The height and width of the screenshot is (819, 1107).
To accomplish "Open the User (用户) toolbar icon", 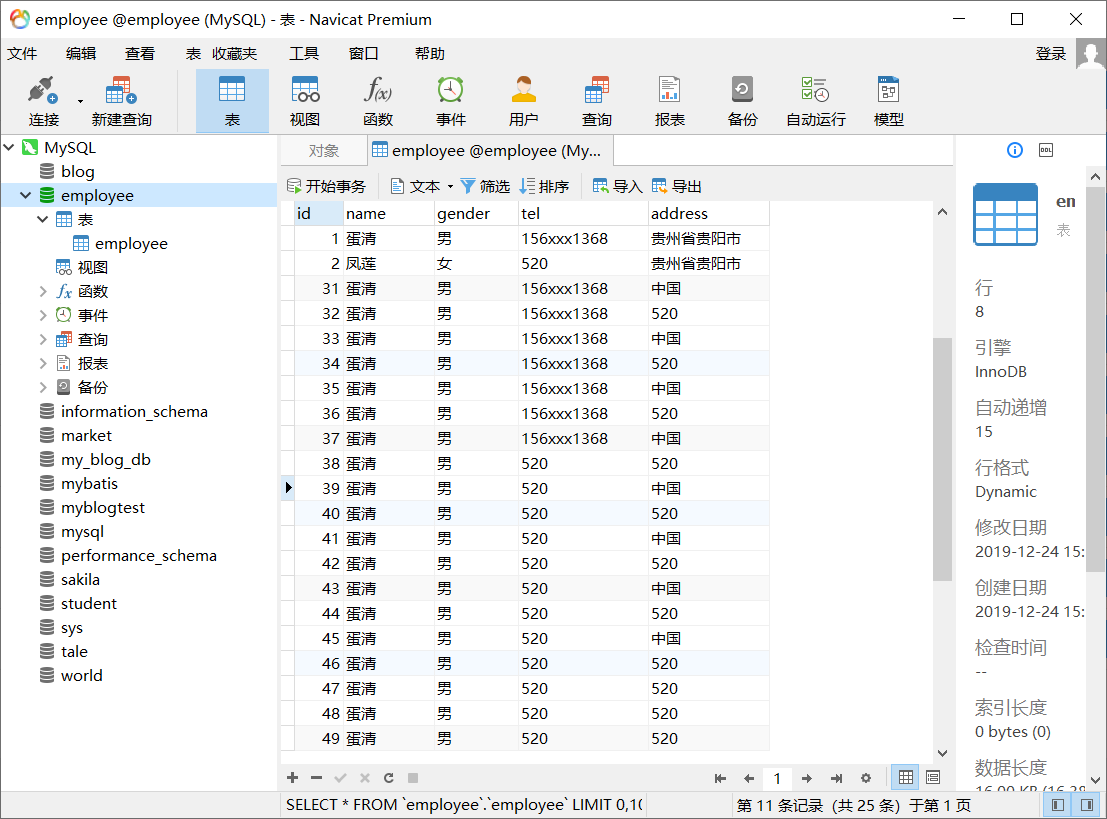I will coord(523,101).
